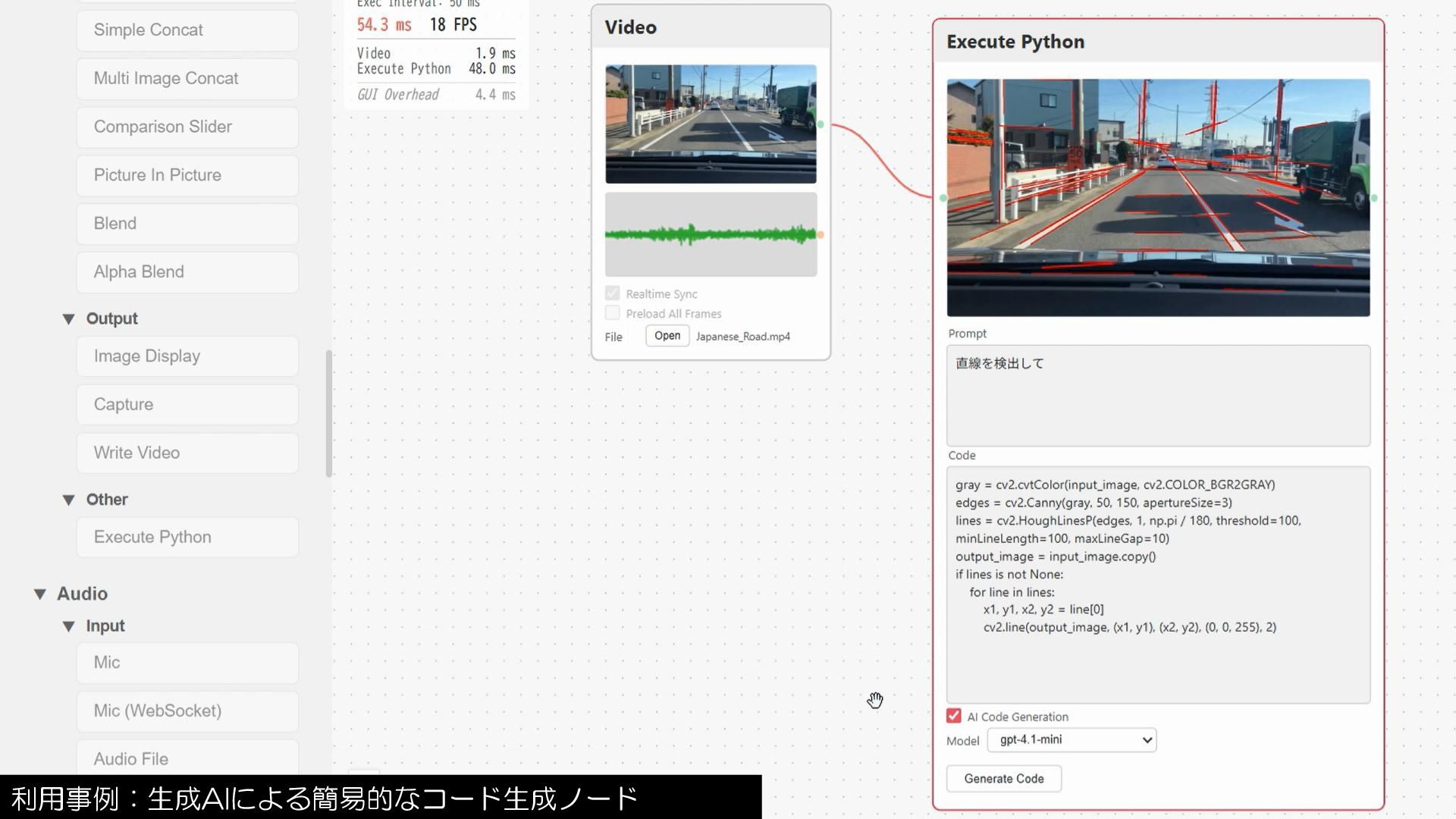Click Open button for video file
Viewport: 1456px width, 819px height.
point(667,336)
